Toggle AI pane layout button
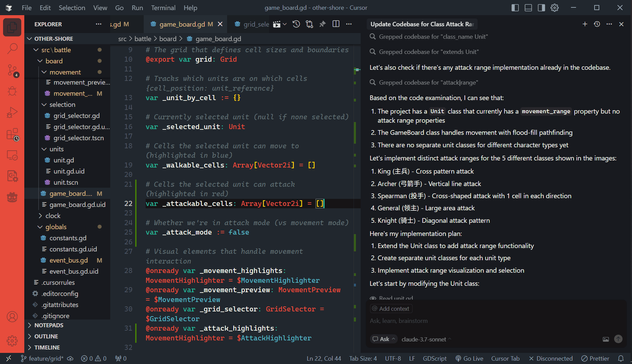The width and height of the screenshot is (632, 364). 541,8
